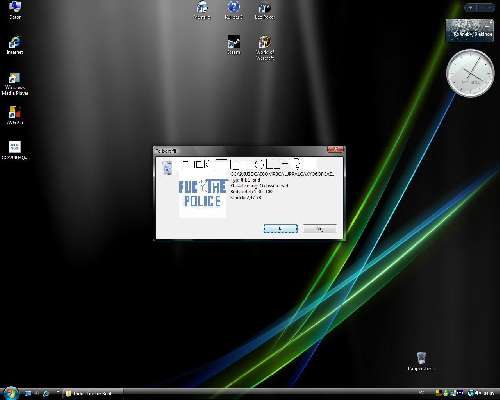Click the blue pixel-text image in the dialog
500x400 pixels.
pos(203,193)
